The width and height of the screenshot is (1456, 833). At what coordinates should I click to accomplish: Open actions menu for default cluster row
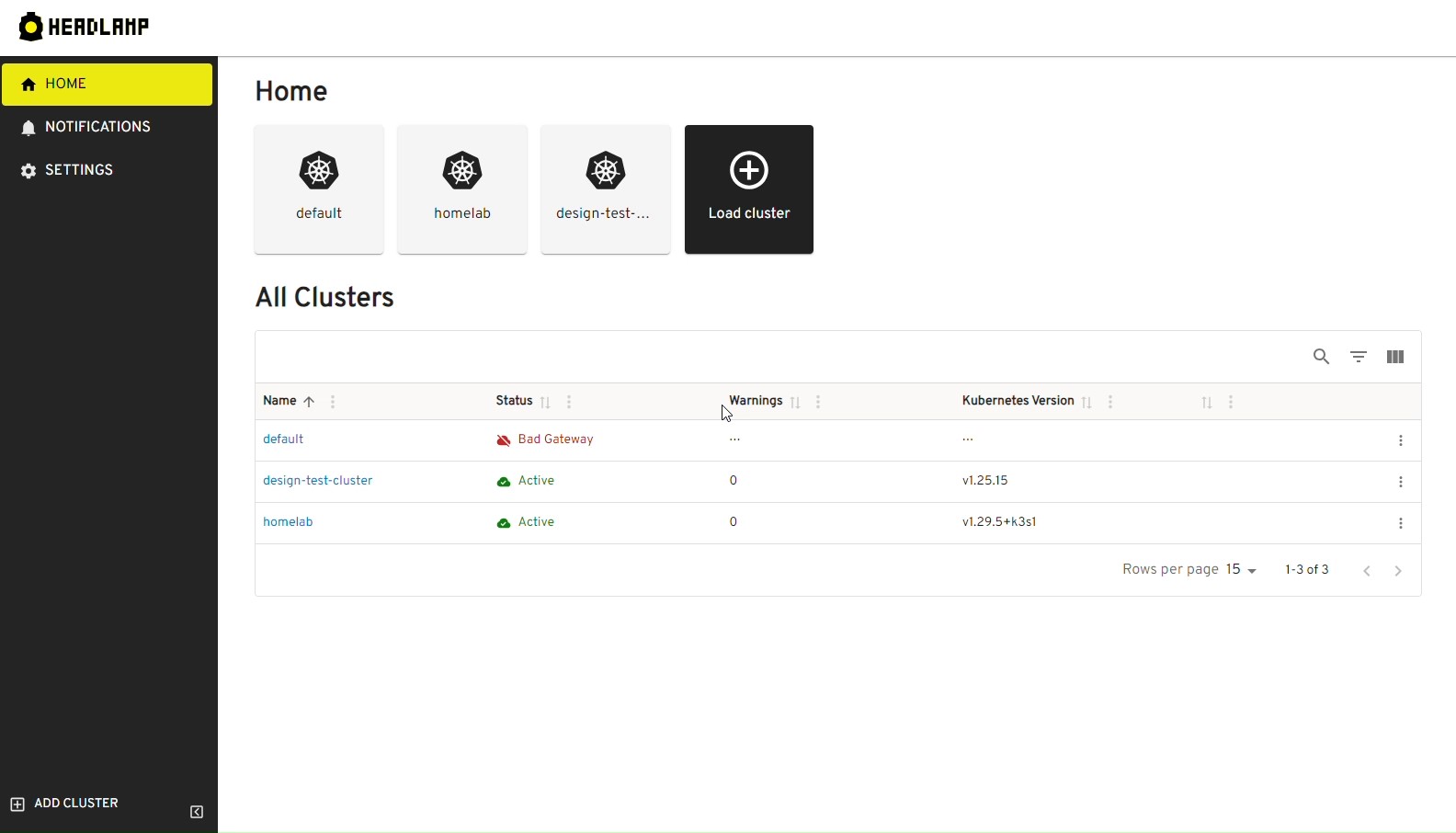coord(1401,442)
